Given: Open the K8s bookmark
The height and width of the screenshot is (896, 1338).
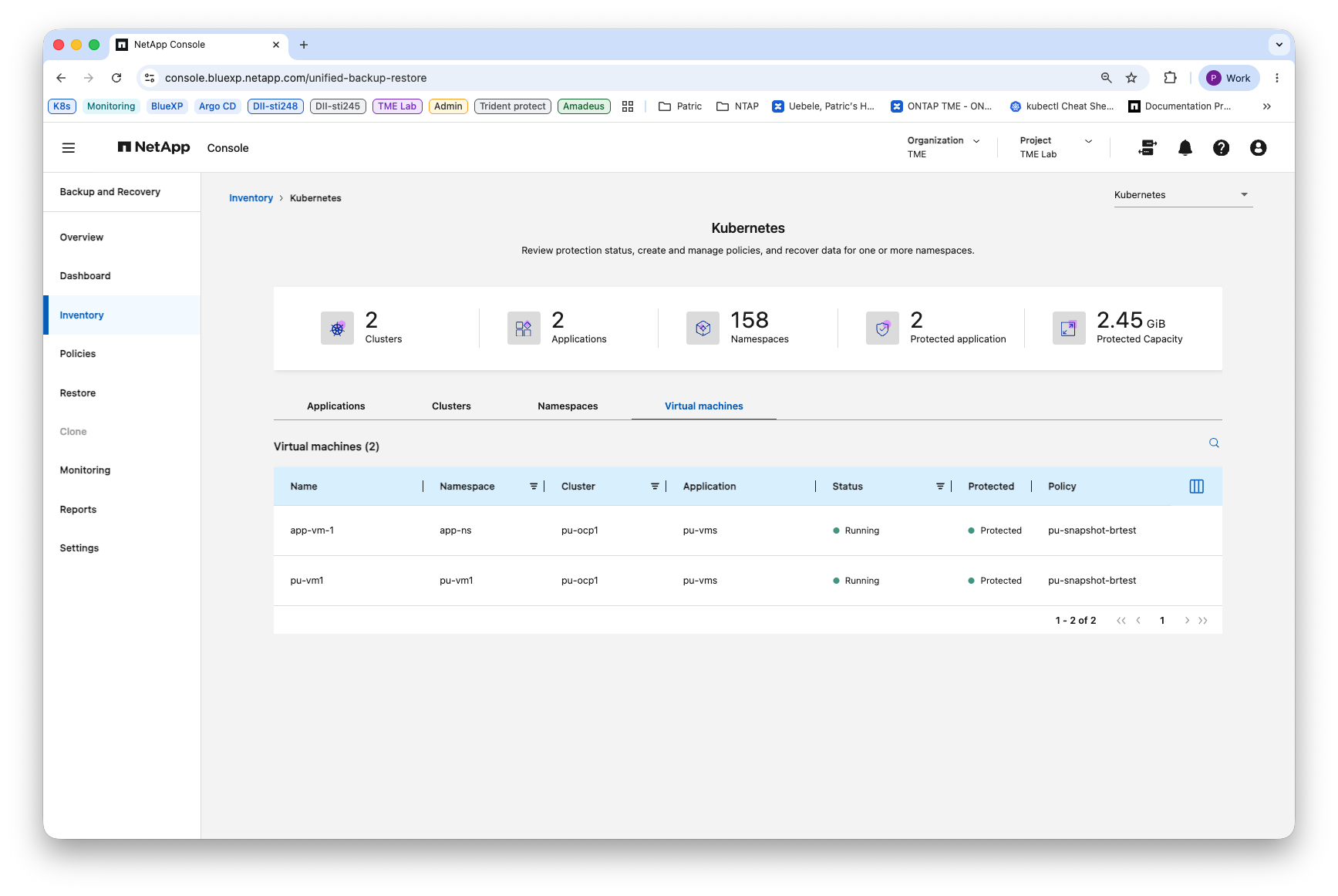Looking at the screenshot, I should point(62,106).
